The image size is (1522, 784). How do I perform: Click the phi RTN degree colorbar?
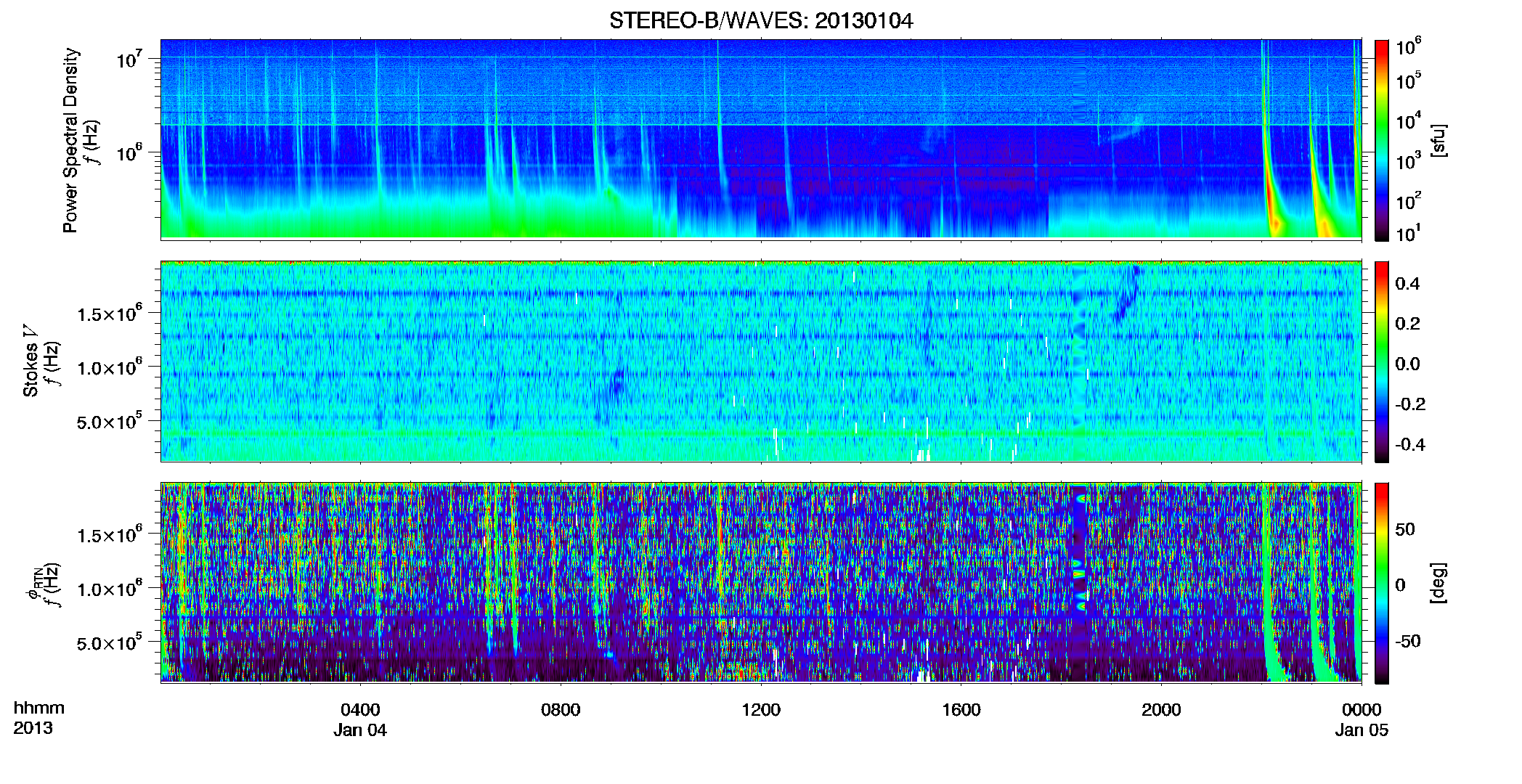coord(1382,583)
